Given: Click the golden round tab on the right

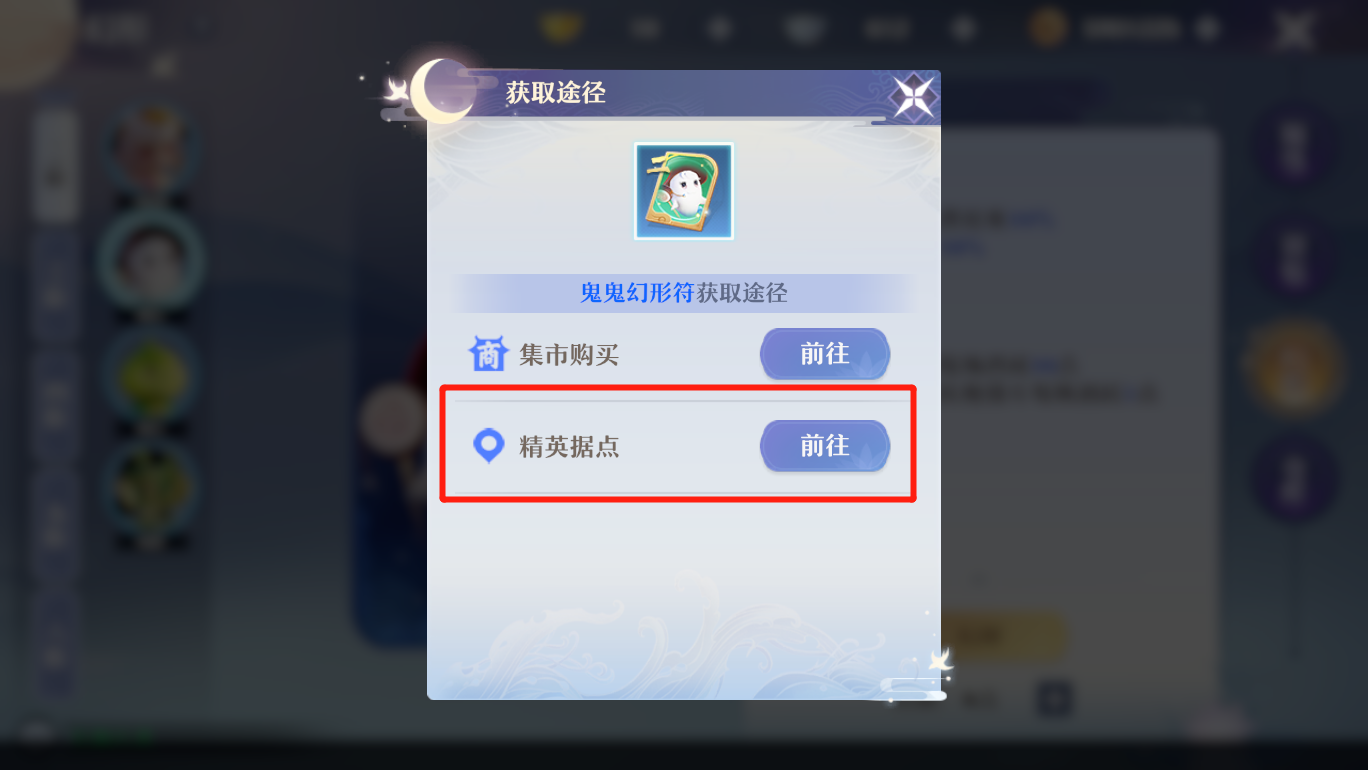Looking at the screenshot, I should click(1297, 371).
